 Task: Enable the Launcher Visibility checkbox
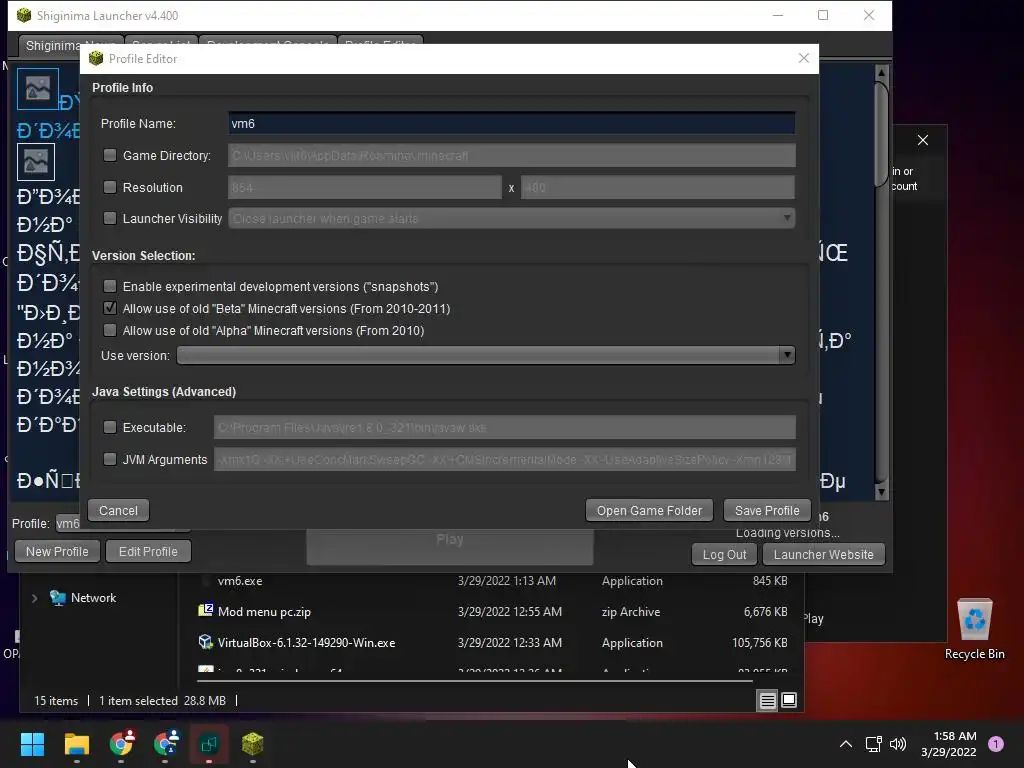[110, 218]
